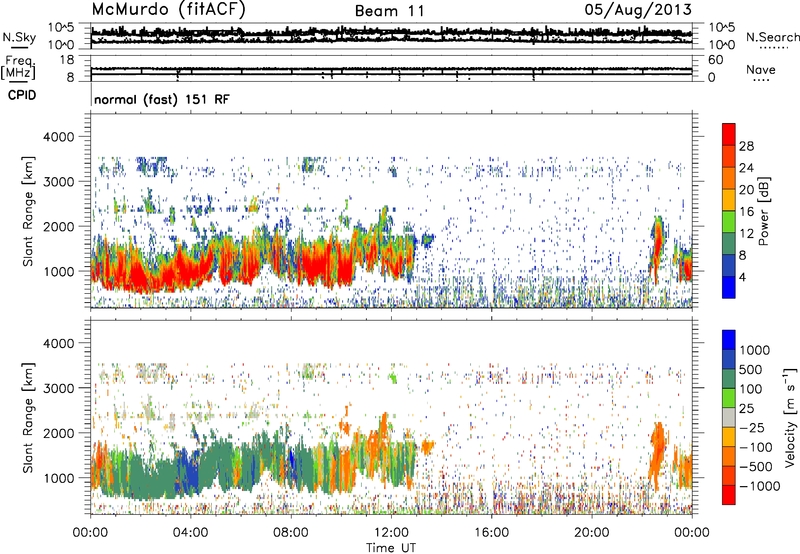Screen dimensions: 800x554
Task: Select the Freq. [MHz] axis label
Action: [x=18, y=68]
